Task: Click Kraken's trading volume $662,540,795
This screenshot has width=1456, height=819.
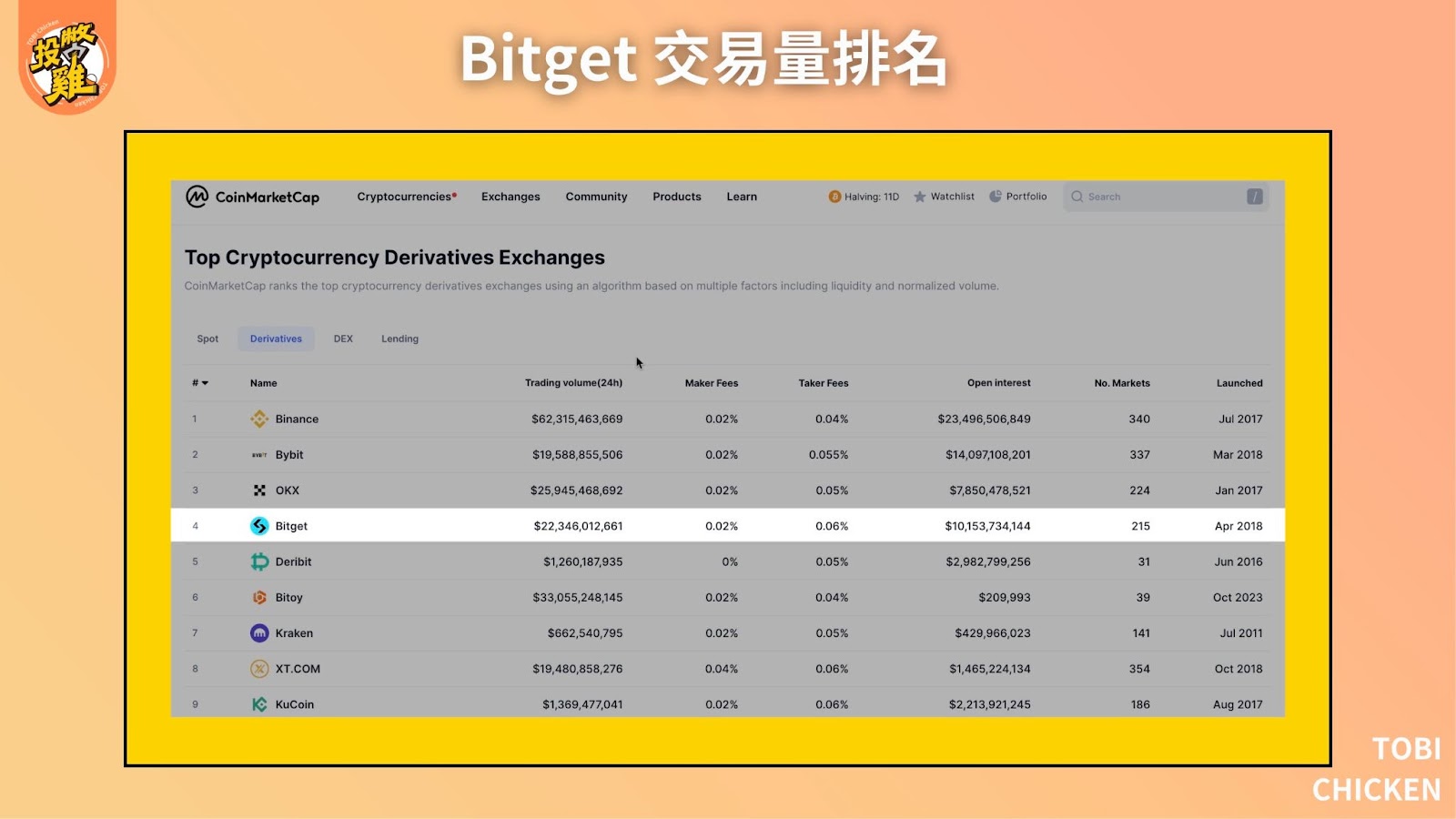Action: point(585,633)
